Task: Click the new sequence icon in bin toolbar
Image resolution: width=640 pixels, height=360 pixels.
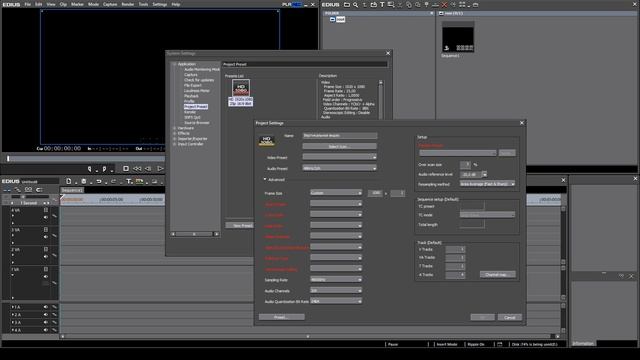Action: click(391, 4)
